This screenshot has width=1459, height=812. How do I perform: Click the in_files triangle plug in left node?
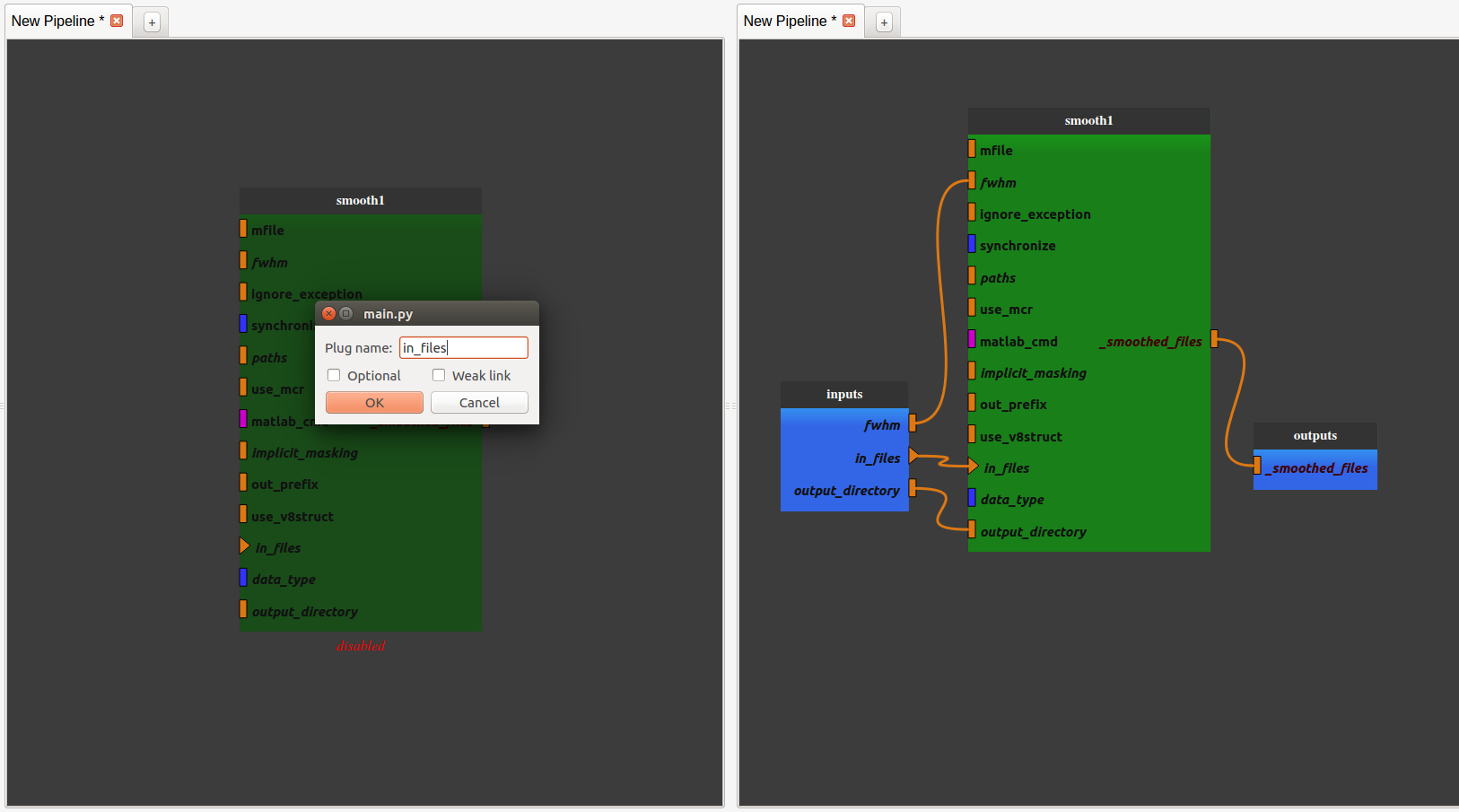(x=244, y=546)
